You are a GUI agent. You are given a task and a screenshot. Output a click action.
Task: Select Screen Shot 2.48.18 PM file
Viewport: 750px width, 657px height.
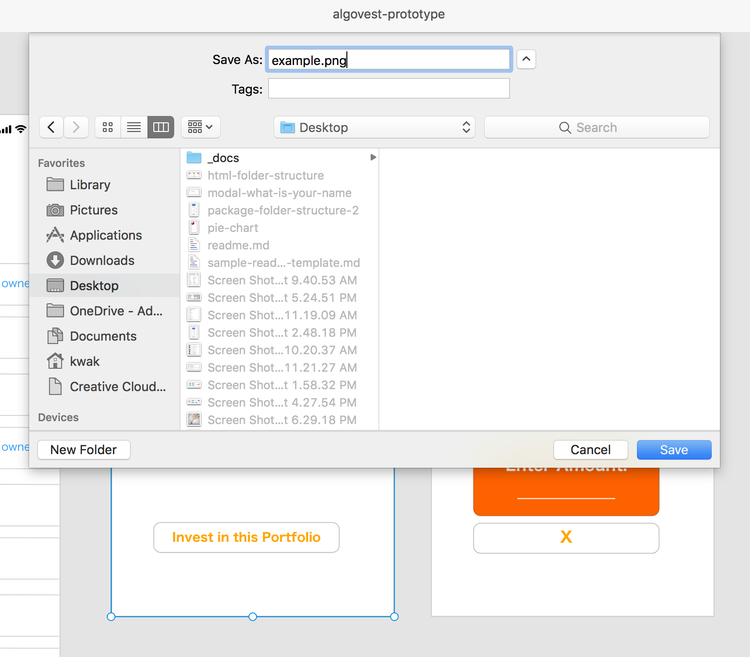click(279, 332)
